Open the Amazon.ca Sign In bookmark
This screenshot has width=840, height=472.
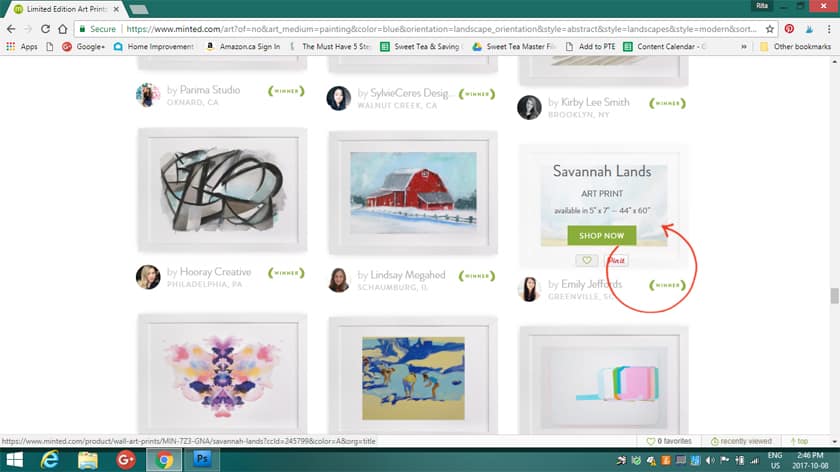[243, 47]
